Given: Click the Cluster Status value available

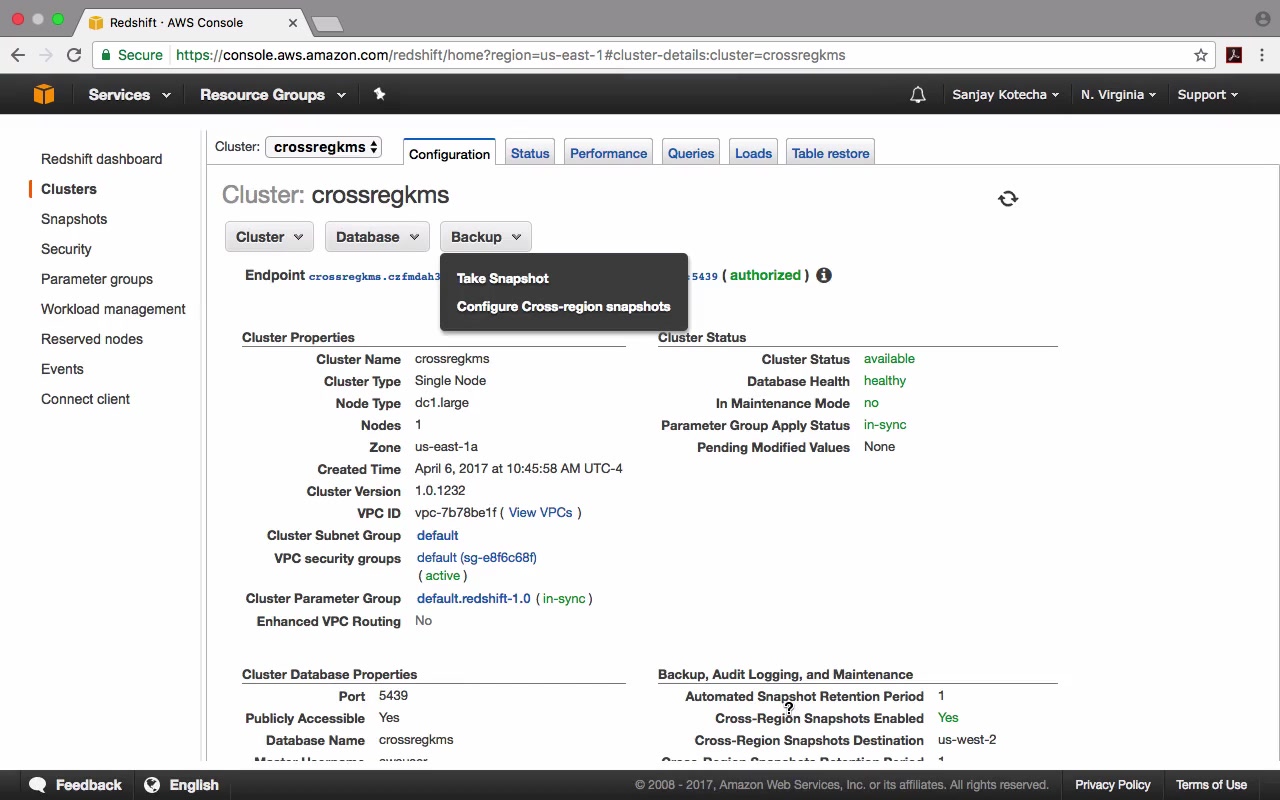Looking at the screenshot, I should pyautogui.click(x=889, y=359).
